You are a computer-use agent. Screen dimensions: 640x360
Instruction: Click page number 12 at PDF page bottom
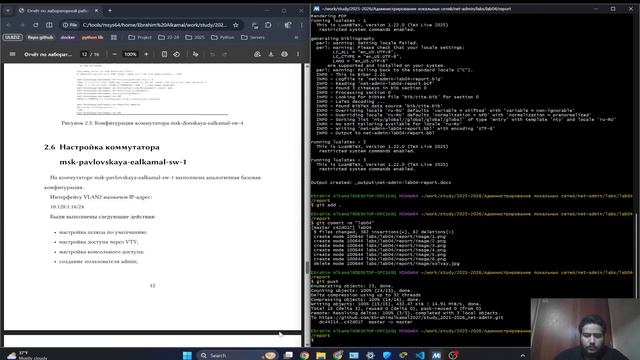click(152, 285)
